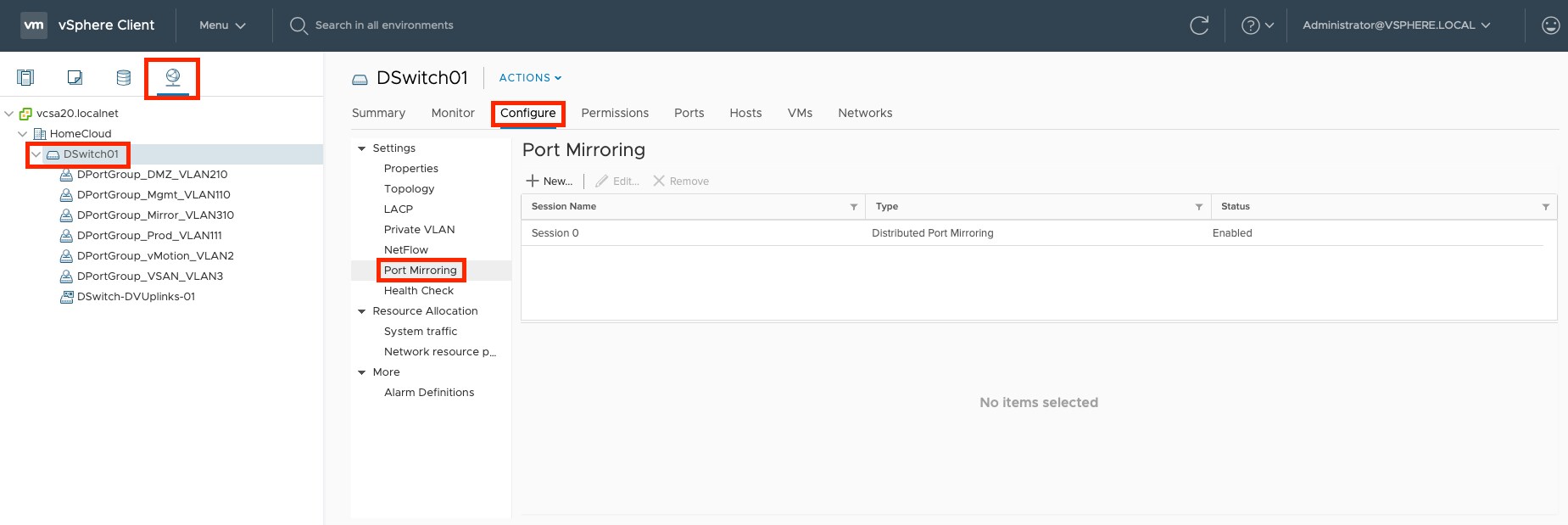Image resolution: width=1568 pixels, height=525 pixels.
Task: Open Alarm Definitions page
Action: [429, 393]
